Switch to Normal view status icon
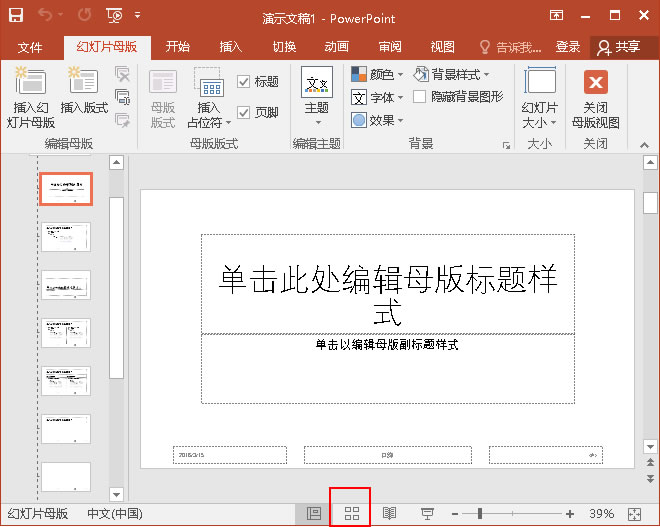The height and width of the screenshot is (527, 660). (x=313, y=513)
